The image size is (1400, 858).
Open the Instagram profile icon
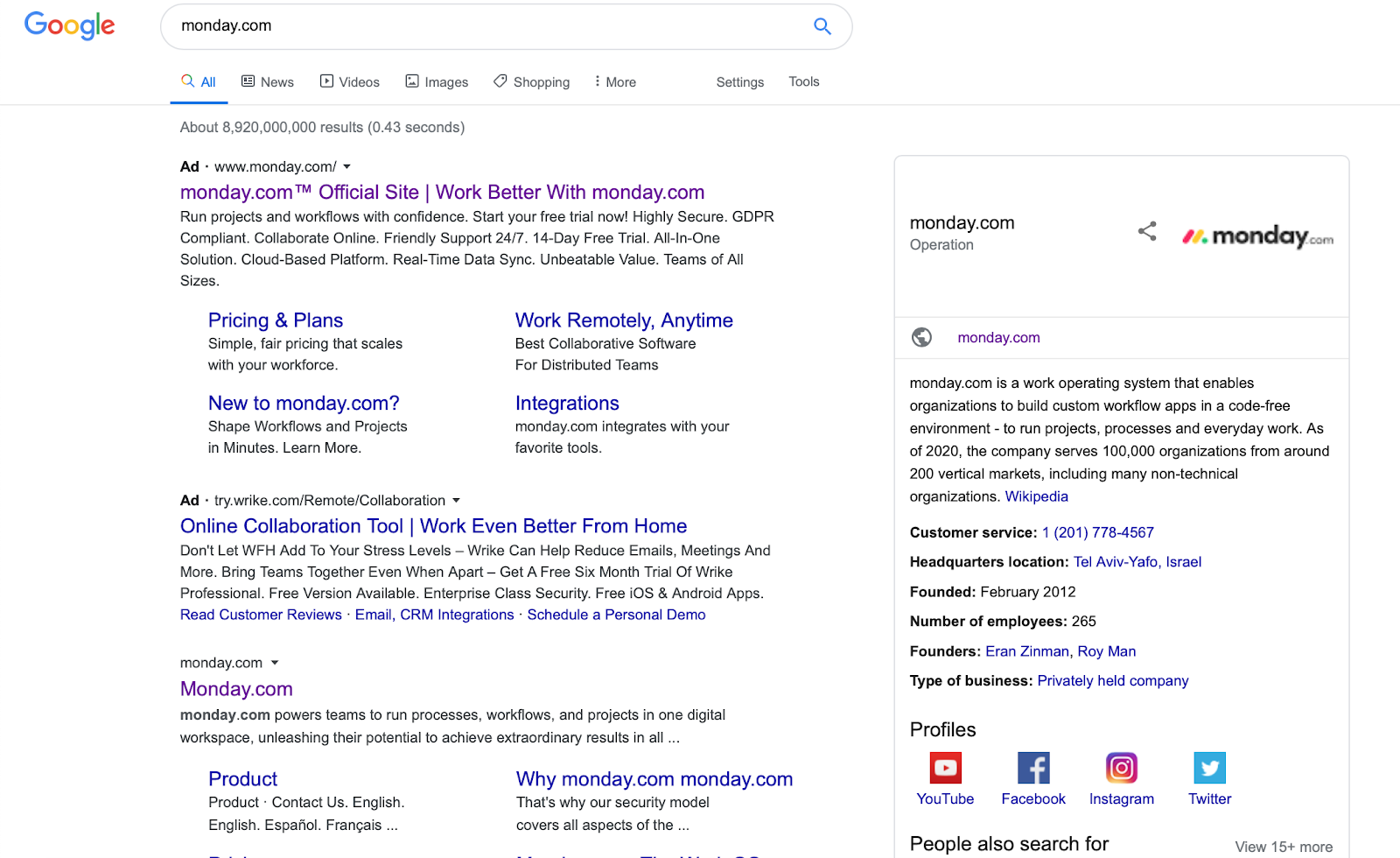(x=1122, y=768)
